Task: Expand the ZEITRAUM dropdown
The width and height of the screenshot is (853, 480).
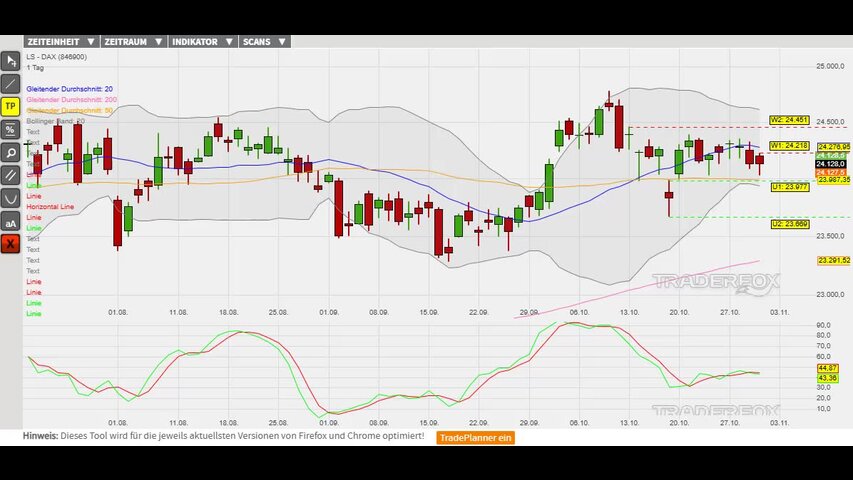Action: [133, 42]
